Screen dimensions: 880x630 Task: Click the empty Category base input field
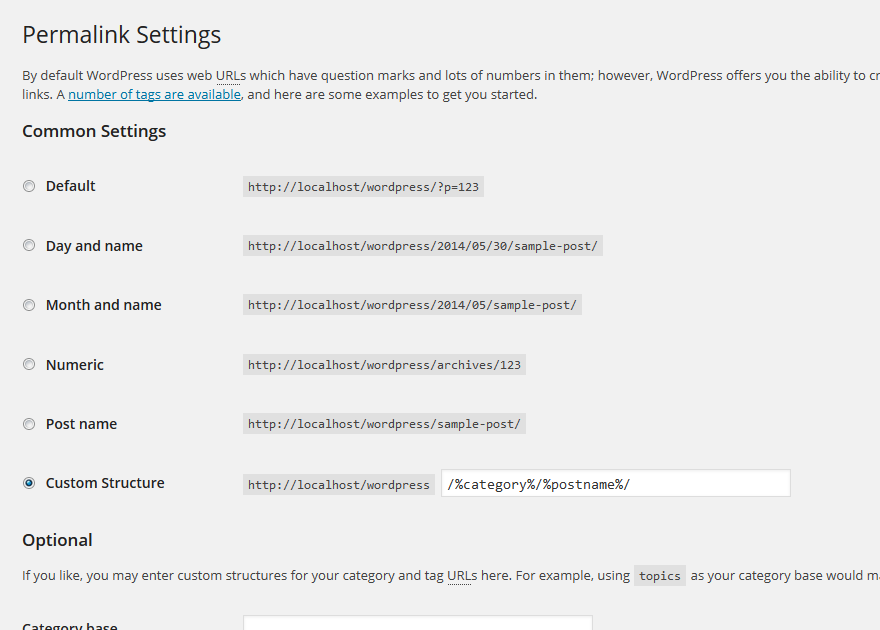(x=417, y=624)
